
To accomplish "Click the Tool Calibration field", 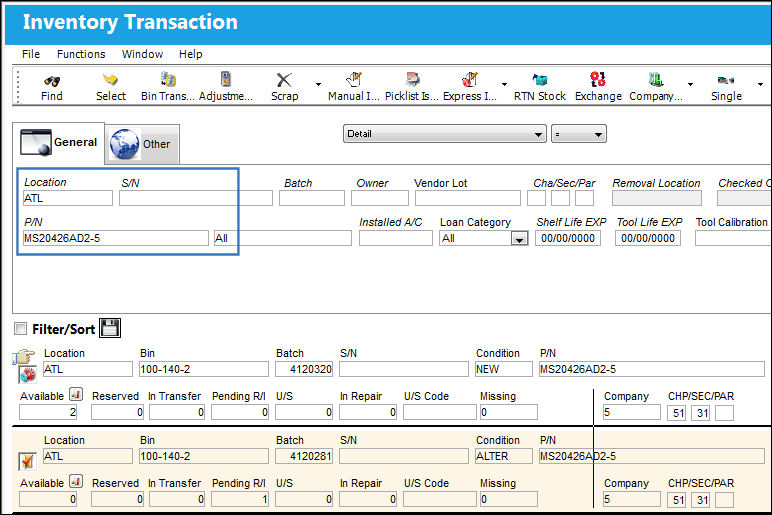I will [733, 238].
